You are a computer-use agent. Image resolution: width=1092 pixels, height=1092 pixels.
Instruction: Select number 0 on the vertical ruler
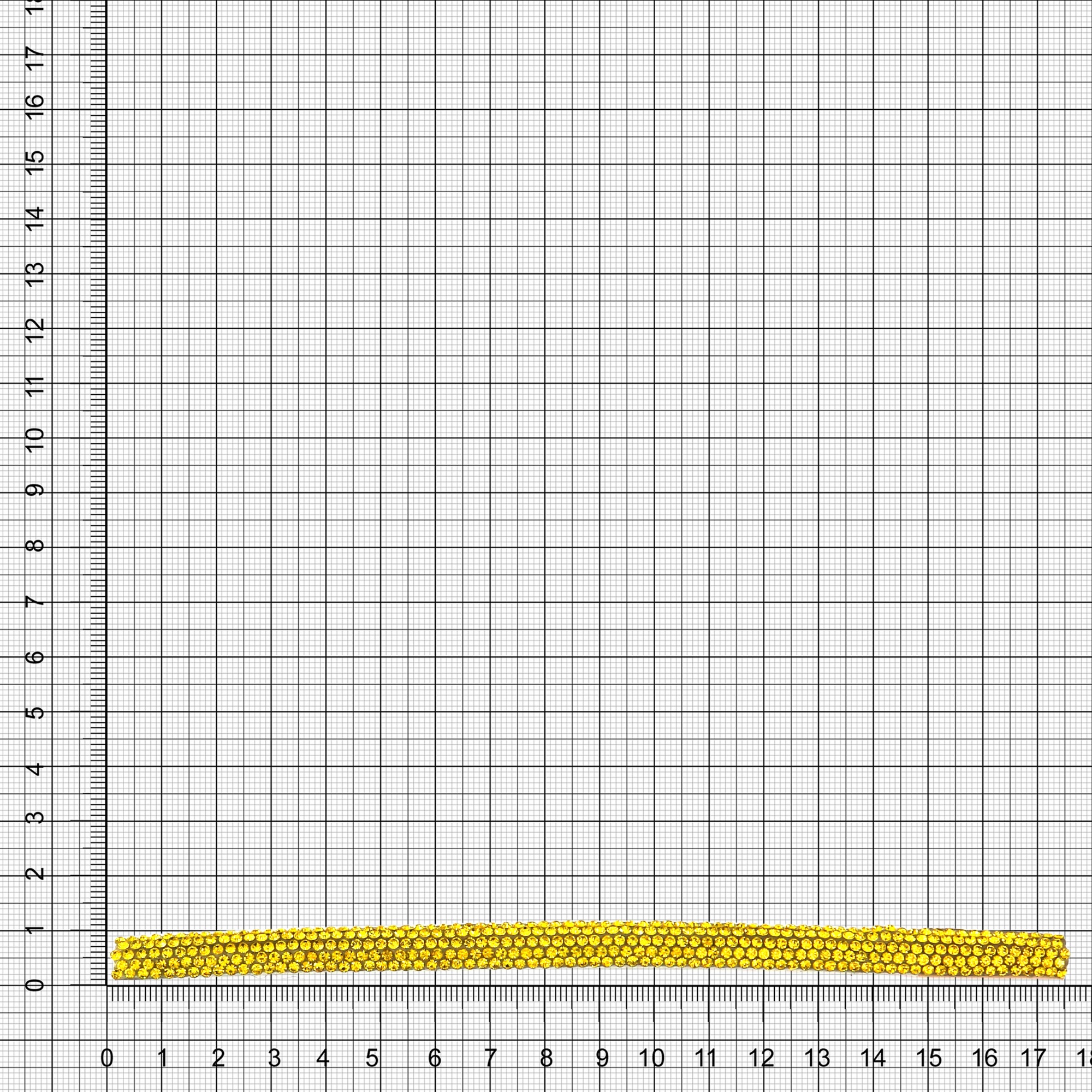[35, 986]
